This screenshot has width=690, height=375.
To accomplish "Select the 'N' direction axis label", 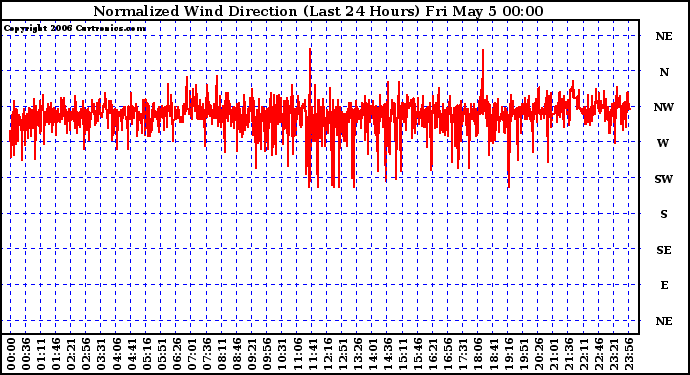I will point(664,72).
